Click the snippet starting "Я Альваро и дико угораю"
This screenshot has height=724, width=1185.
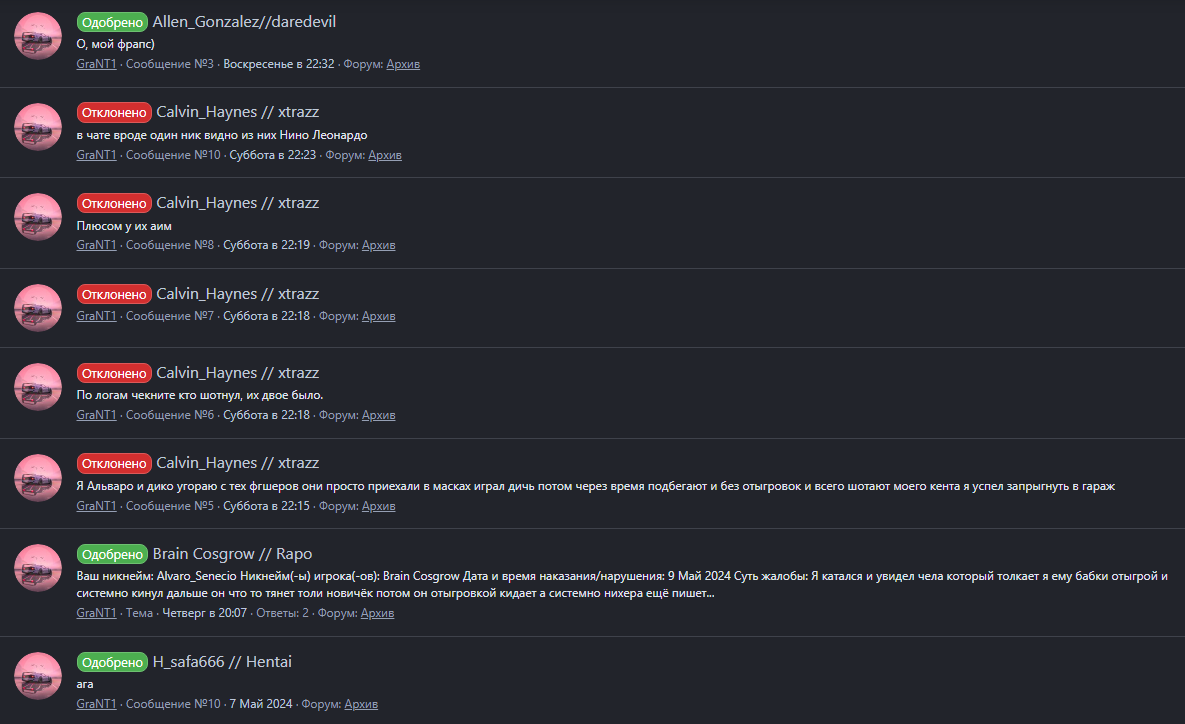[x=595, y=486]
